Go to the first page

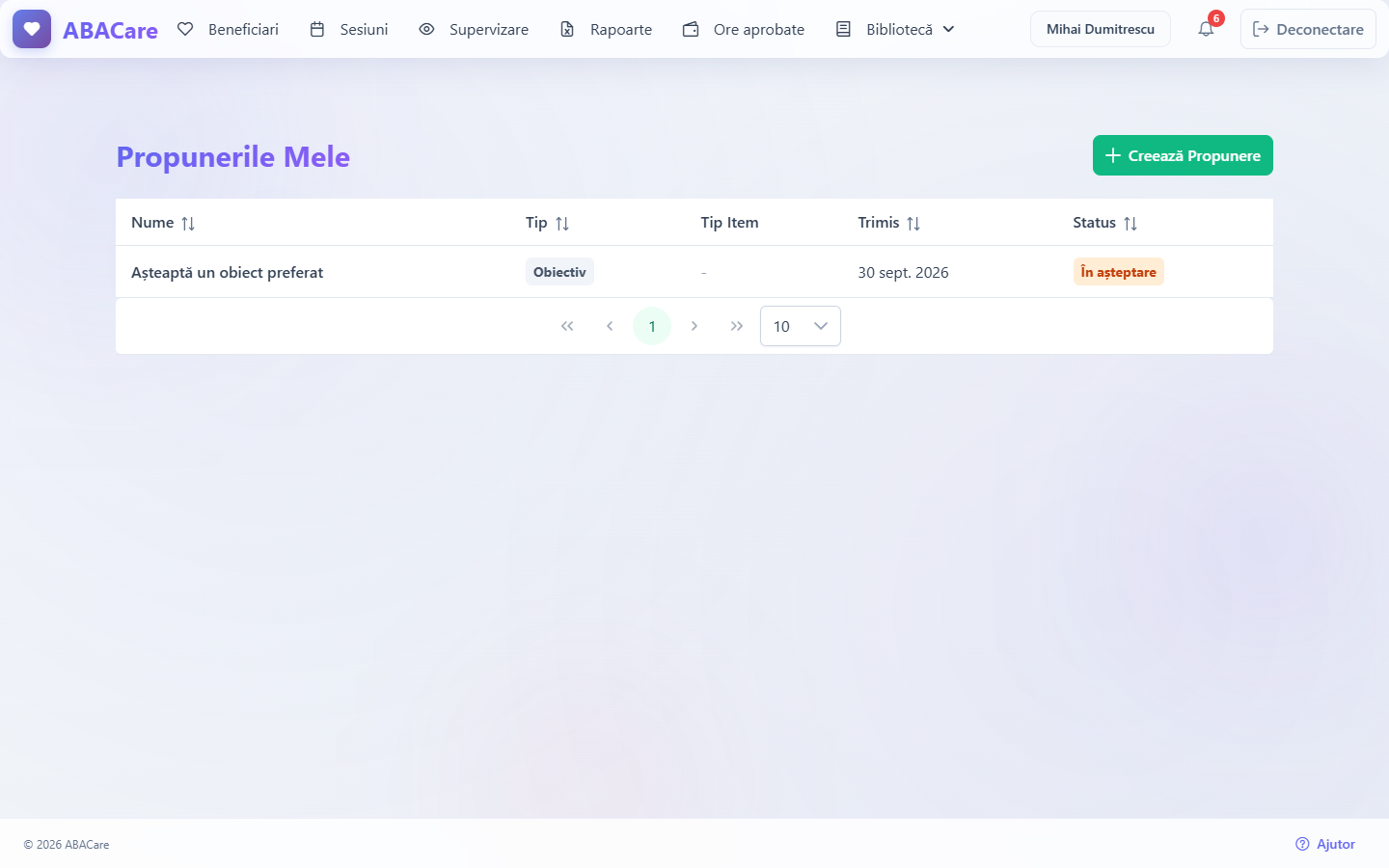pos(567,326)
